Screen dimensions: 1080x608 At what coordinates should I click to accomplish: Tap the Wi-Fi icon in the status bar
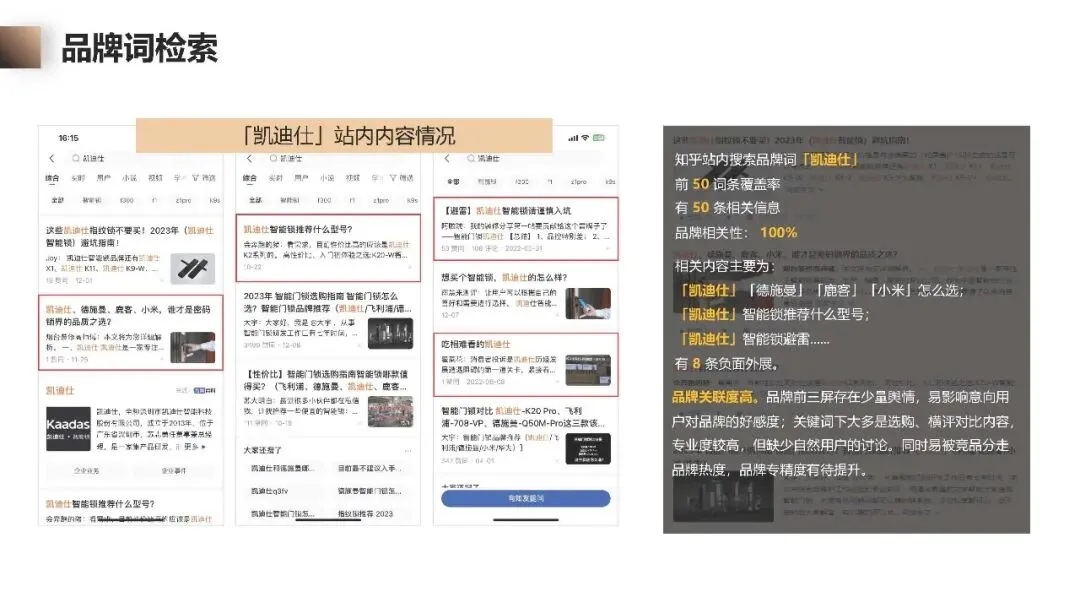coord(584,137)
